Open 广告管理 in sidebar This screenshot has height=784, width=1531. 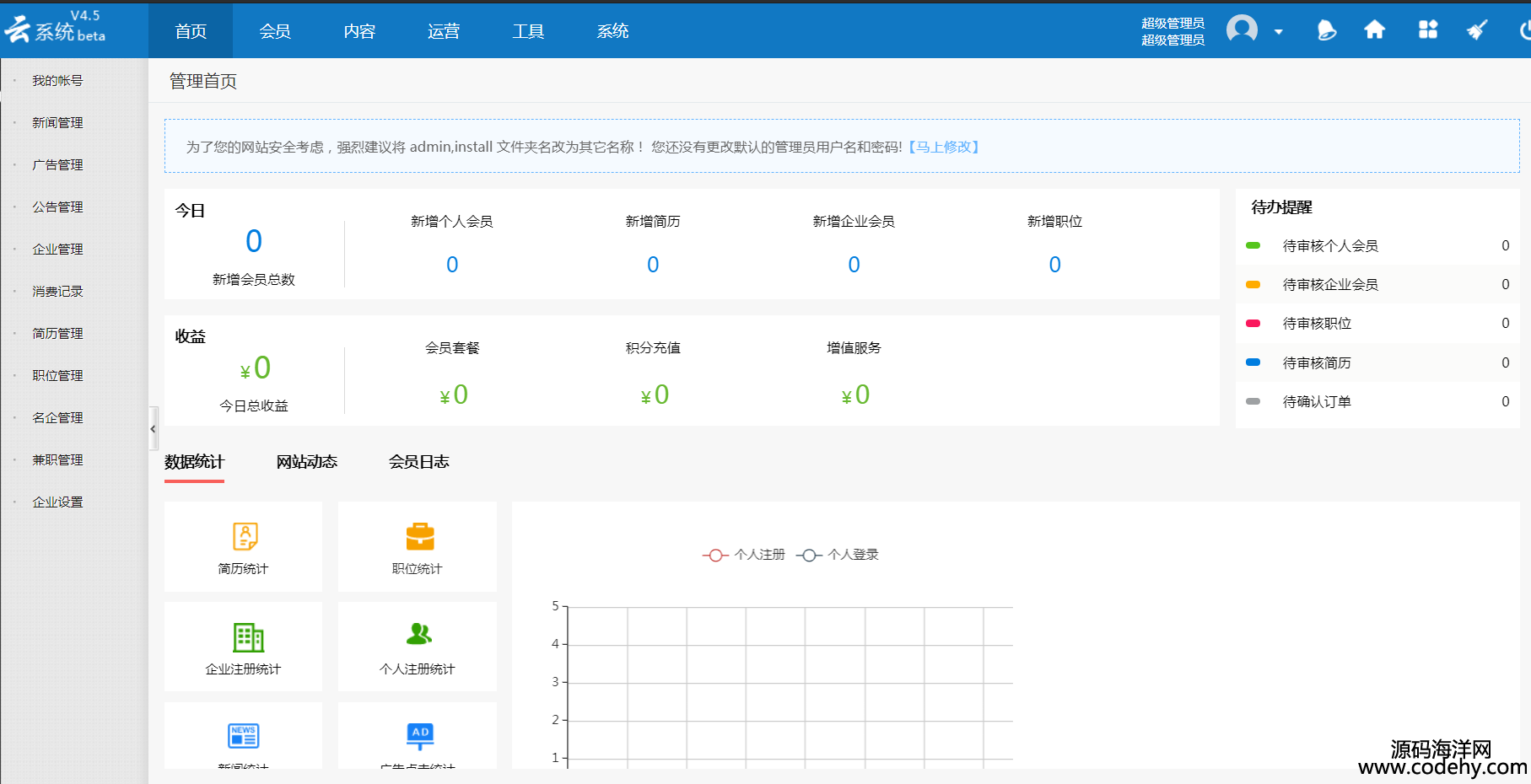point(57,165)
